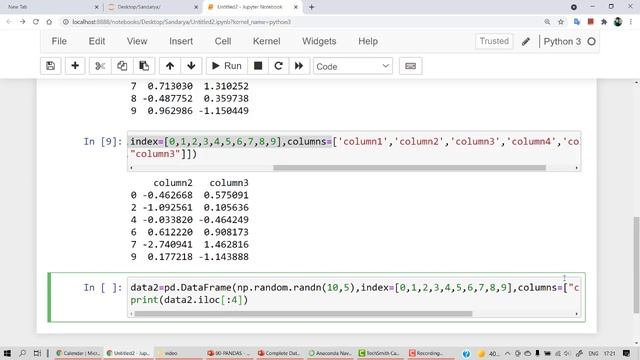Open the View menu
The image size is (640, 360).
tap(137, 41)
